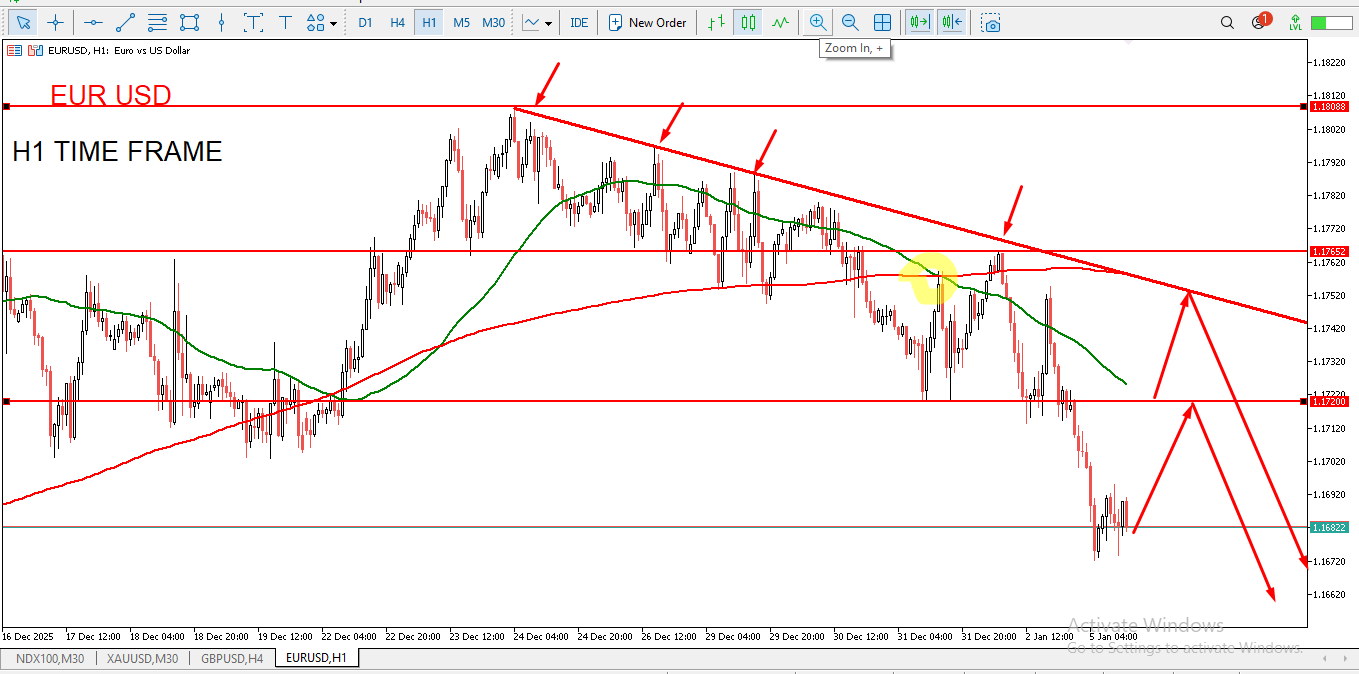Click the 1.16620 price scale value
Viewport: 1359px width, 674px height.
pyautogui.click(x=1329, y=594)
